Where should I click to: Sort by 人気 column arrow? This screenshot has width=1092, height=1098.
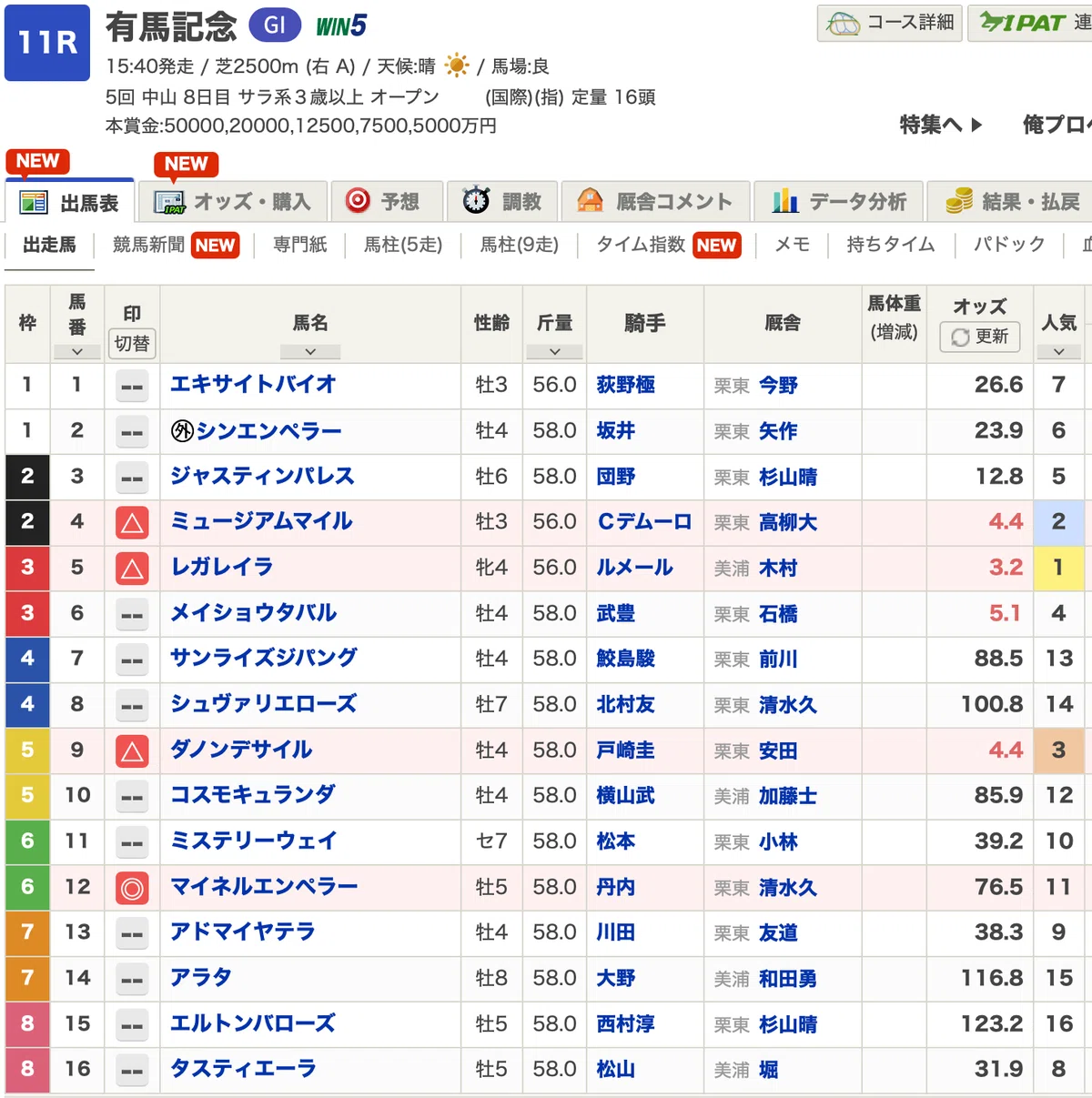point(1059,351)
